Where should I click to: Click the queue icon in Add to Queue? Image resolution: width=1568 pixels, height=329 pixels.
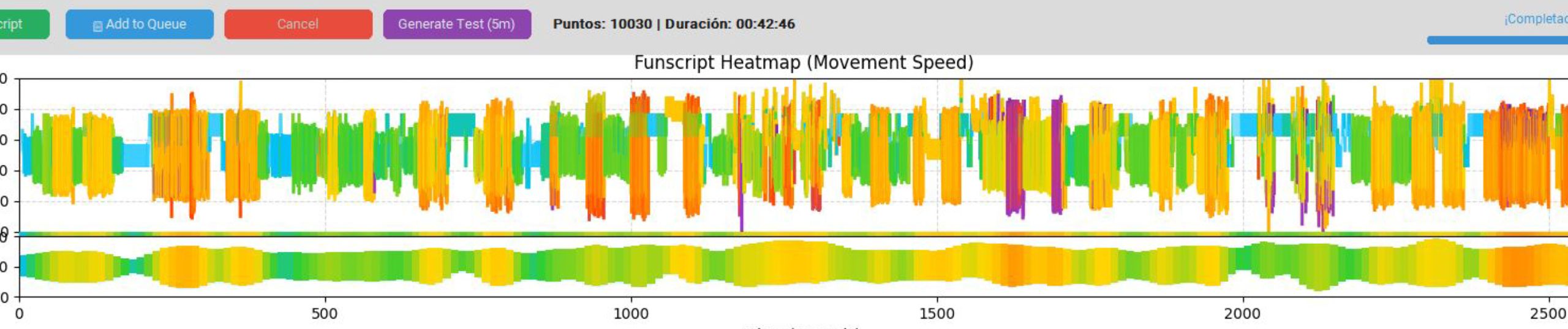click(x=97, y=25)
